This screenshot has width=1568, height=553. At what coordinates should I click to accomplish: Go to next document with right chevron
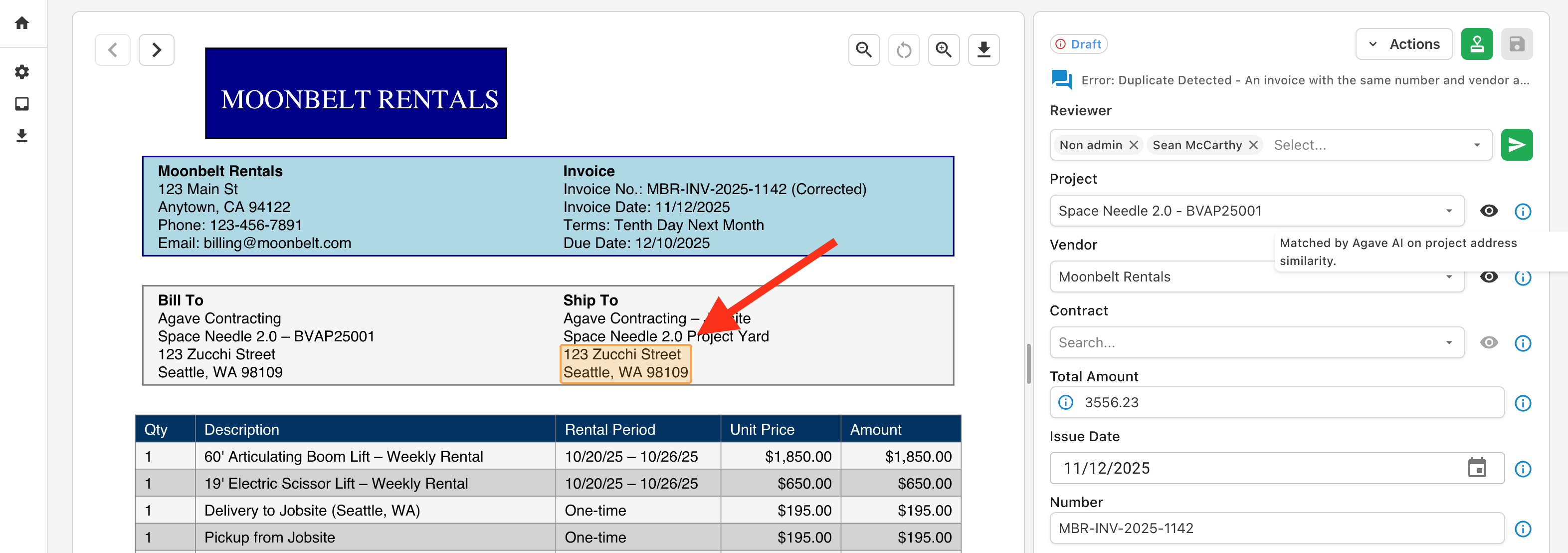point(157,49)
